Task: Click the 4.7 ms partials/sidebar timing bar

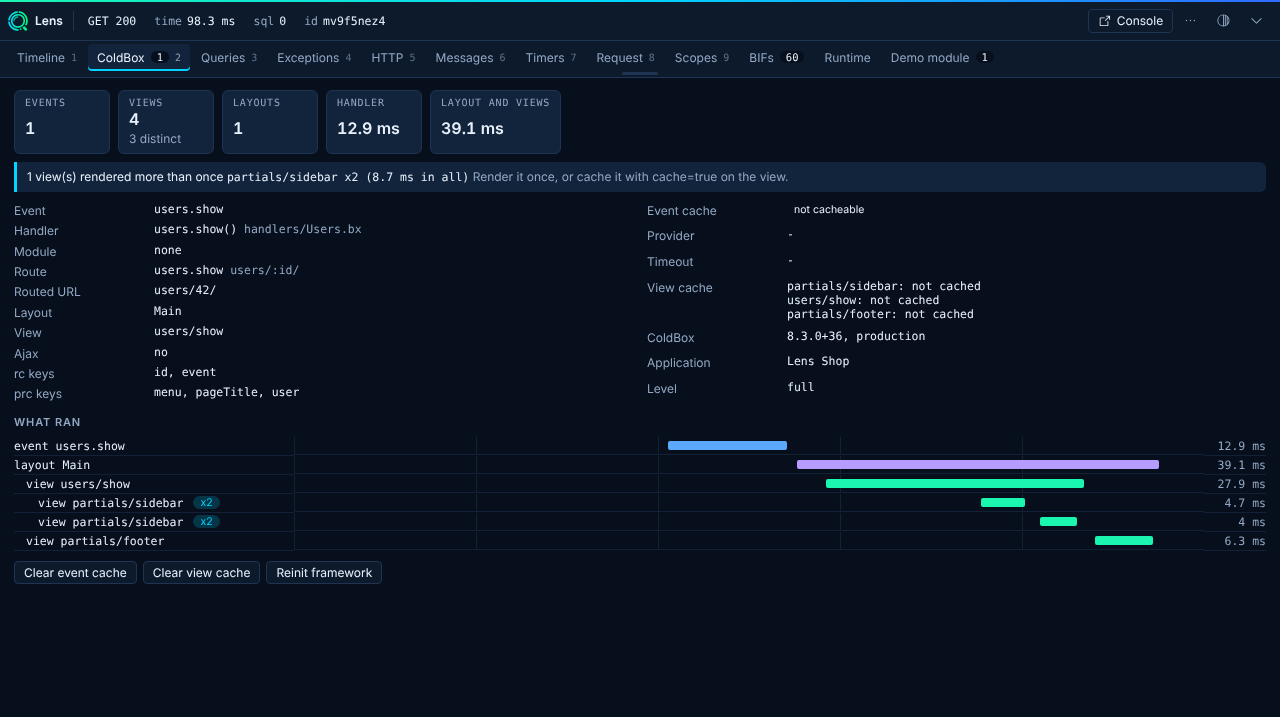Action: 1003,503
